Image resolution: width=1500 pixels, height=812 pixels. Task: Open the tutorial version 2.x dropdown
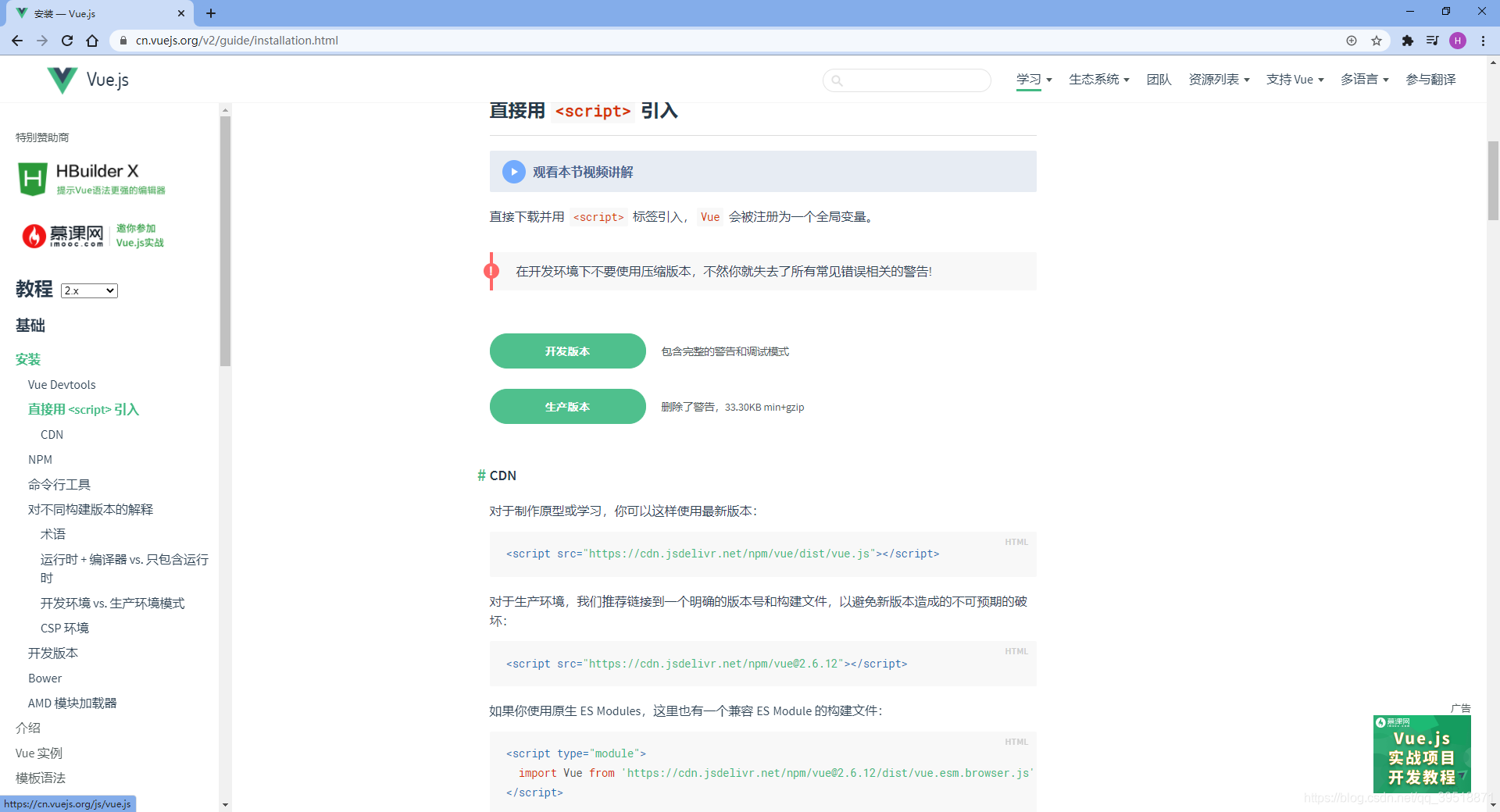[x=89, y=290]
